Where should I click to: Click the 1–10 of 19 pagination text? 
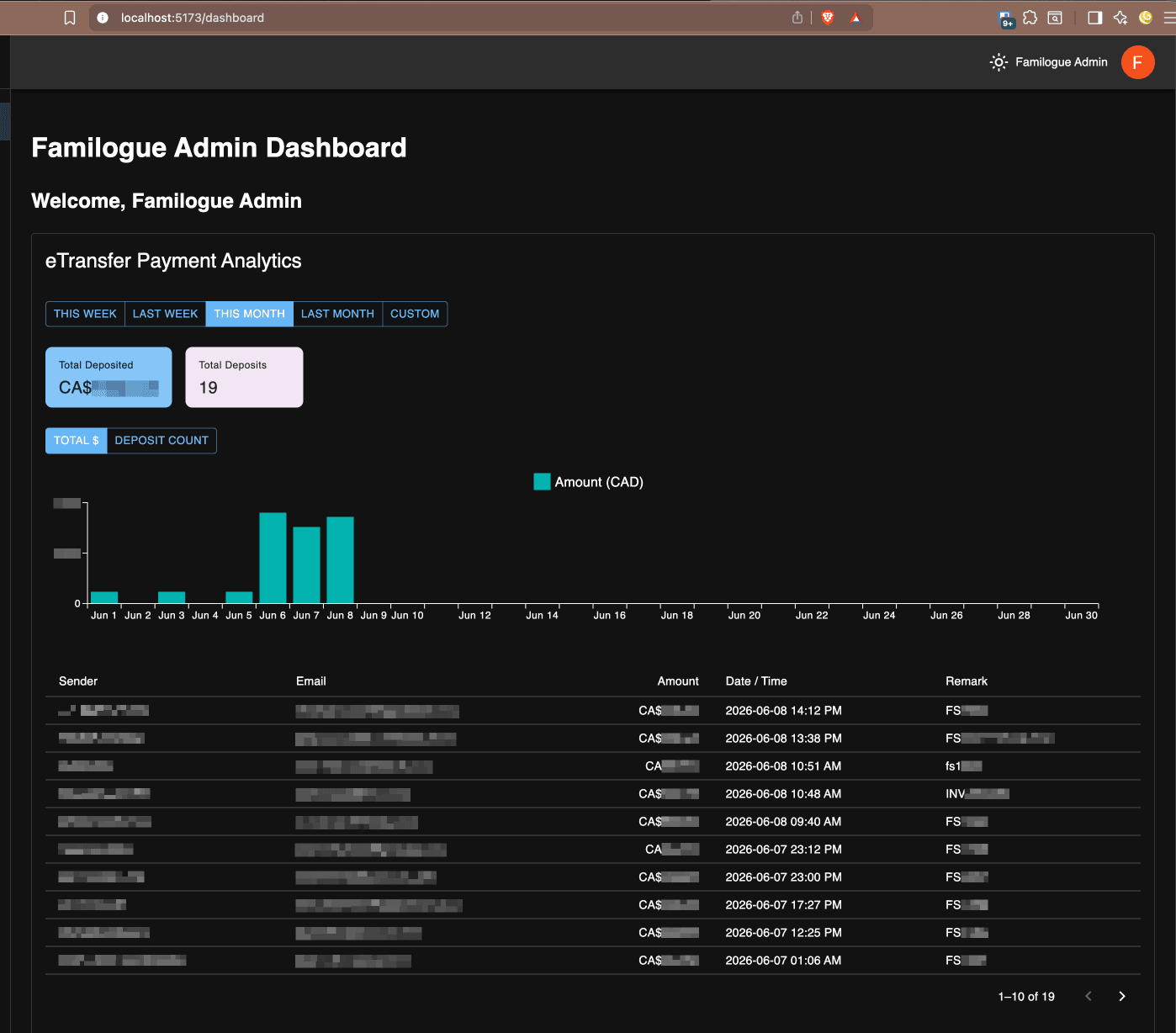1026,997
